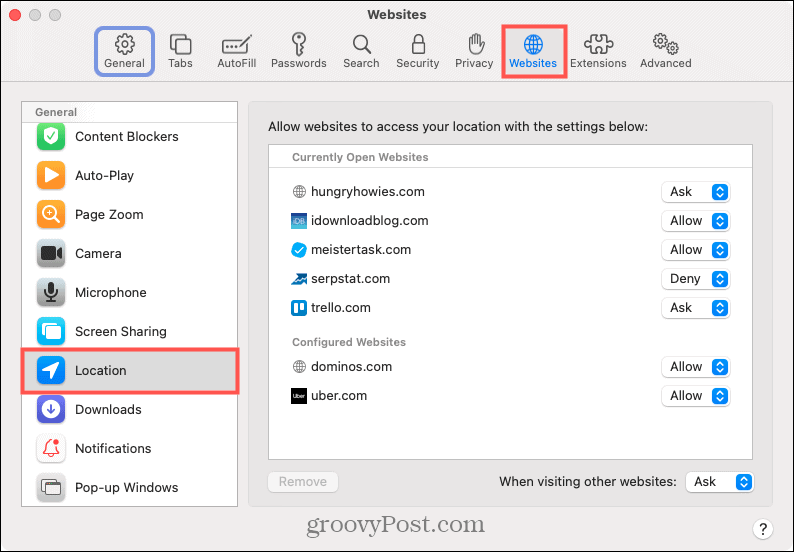The width and height of the screenshot is (794, 552).
Task: Select the trello.com row
Action: tap(510, 308)
